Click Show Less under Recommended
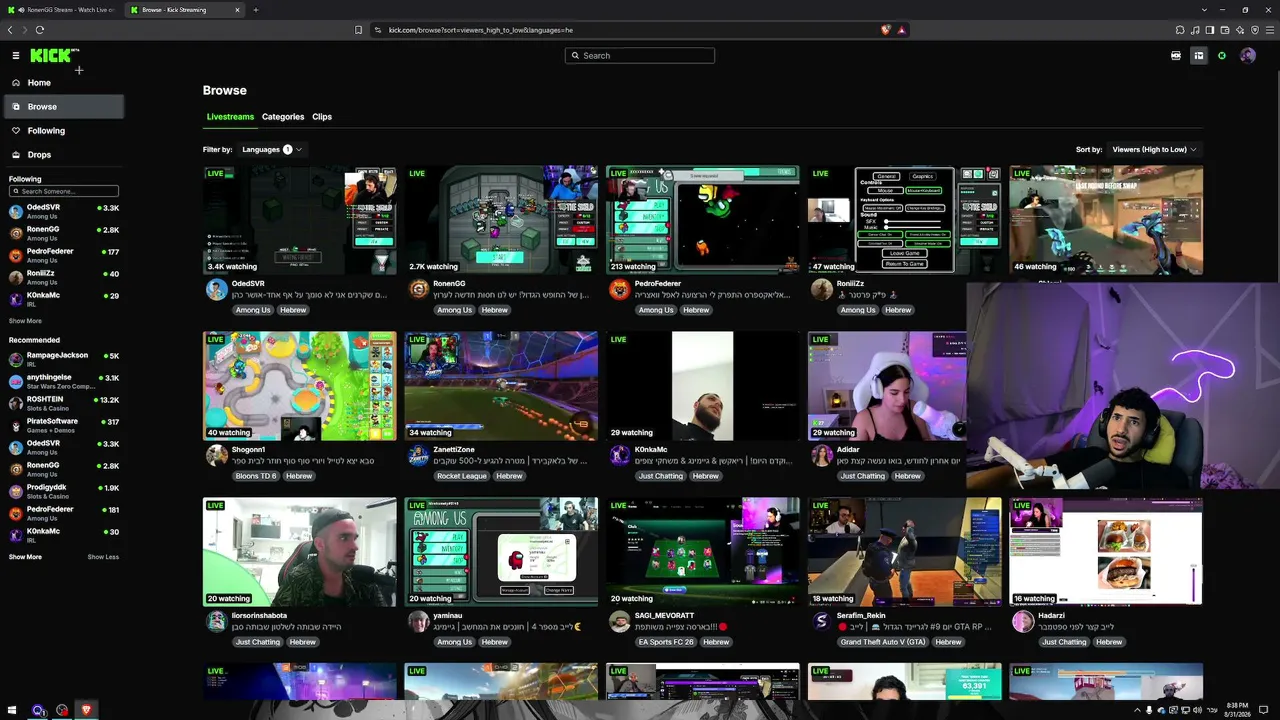The height and width of the screenshot is (720, 1280). coord(103,557)
